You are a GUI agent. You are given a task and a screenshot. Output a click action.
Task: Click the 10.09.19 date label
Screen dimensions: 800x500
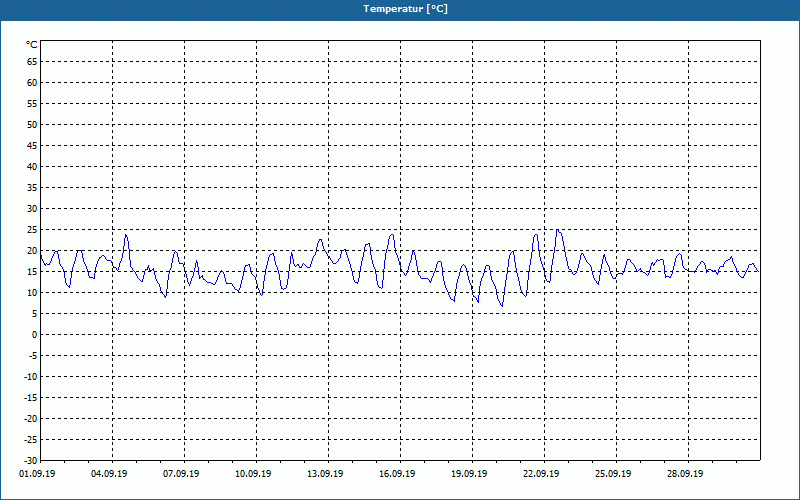[x=253, y=474]
